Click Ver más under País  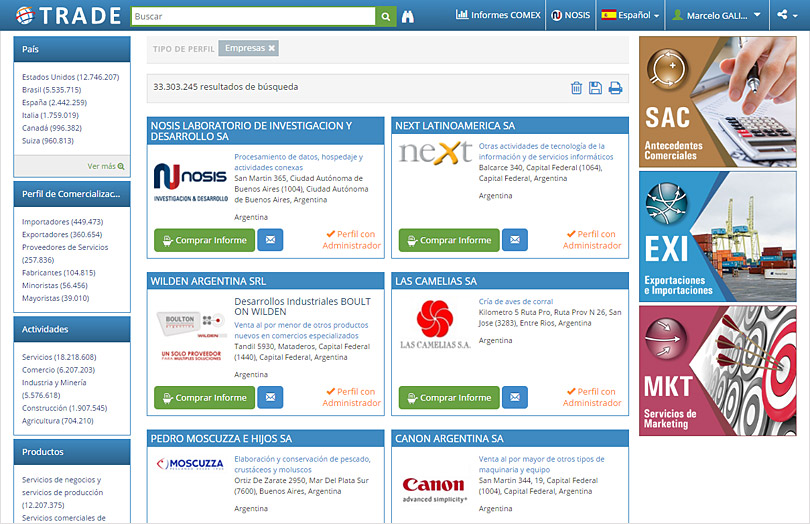[106, 166]
